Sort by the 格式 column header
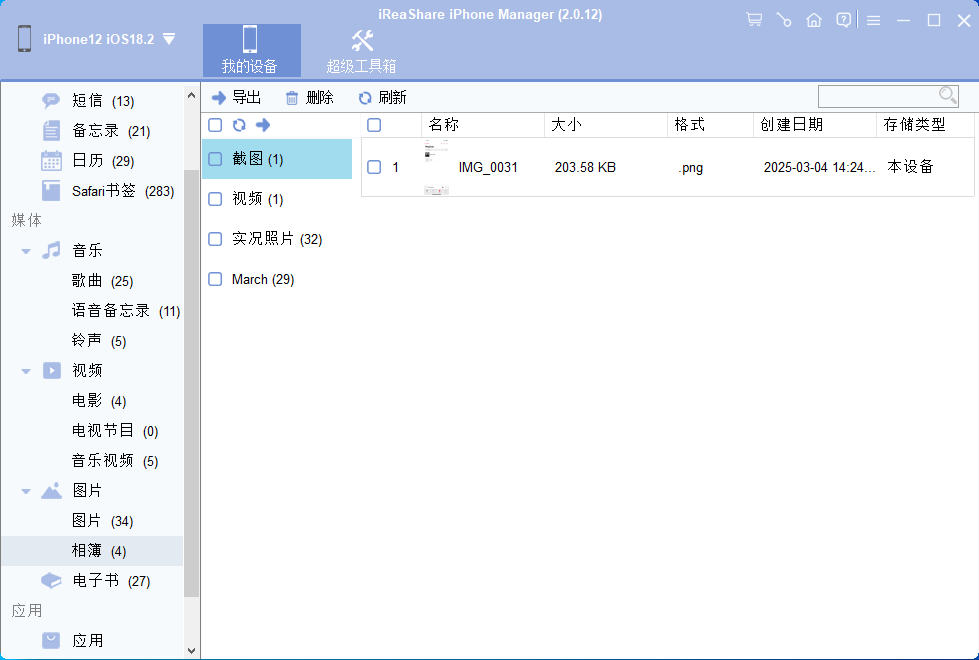The image size is (979, 660). tap(711, 125)
